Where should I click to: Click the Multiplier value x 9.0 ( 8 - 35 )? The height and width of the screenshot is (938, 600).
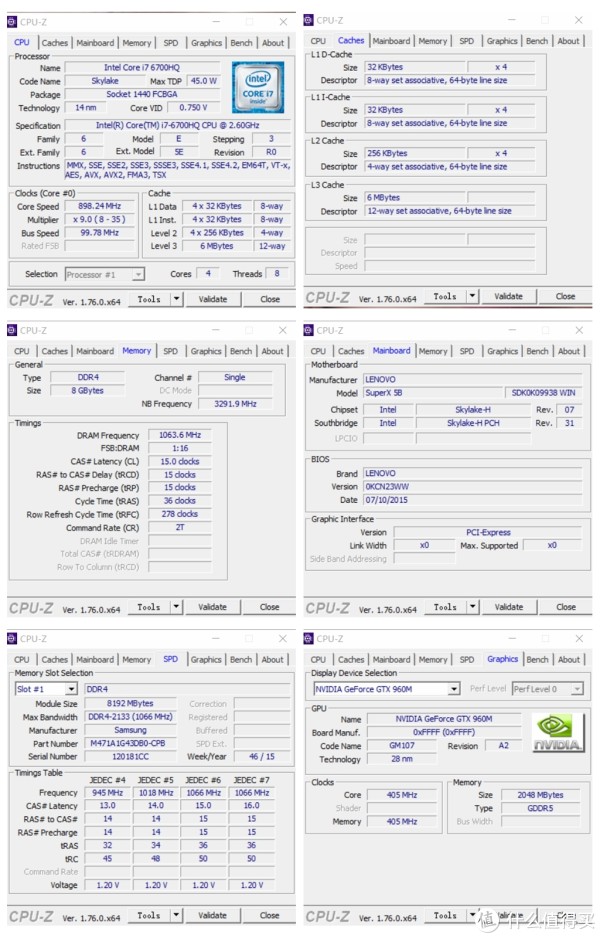(x=99, y=220)
